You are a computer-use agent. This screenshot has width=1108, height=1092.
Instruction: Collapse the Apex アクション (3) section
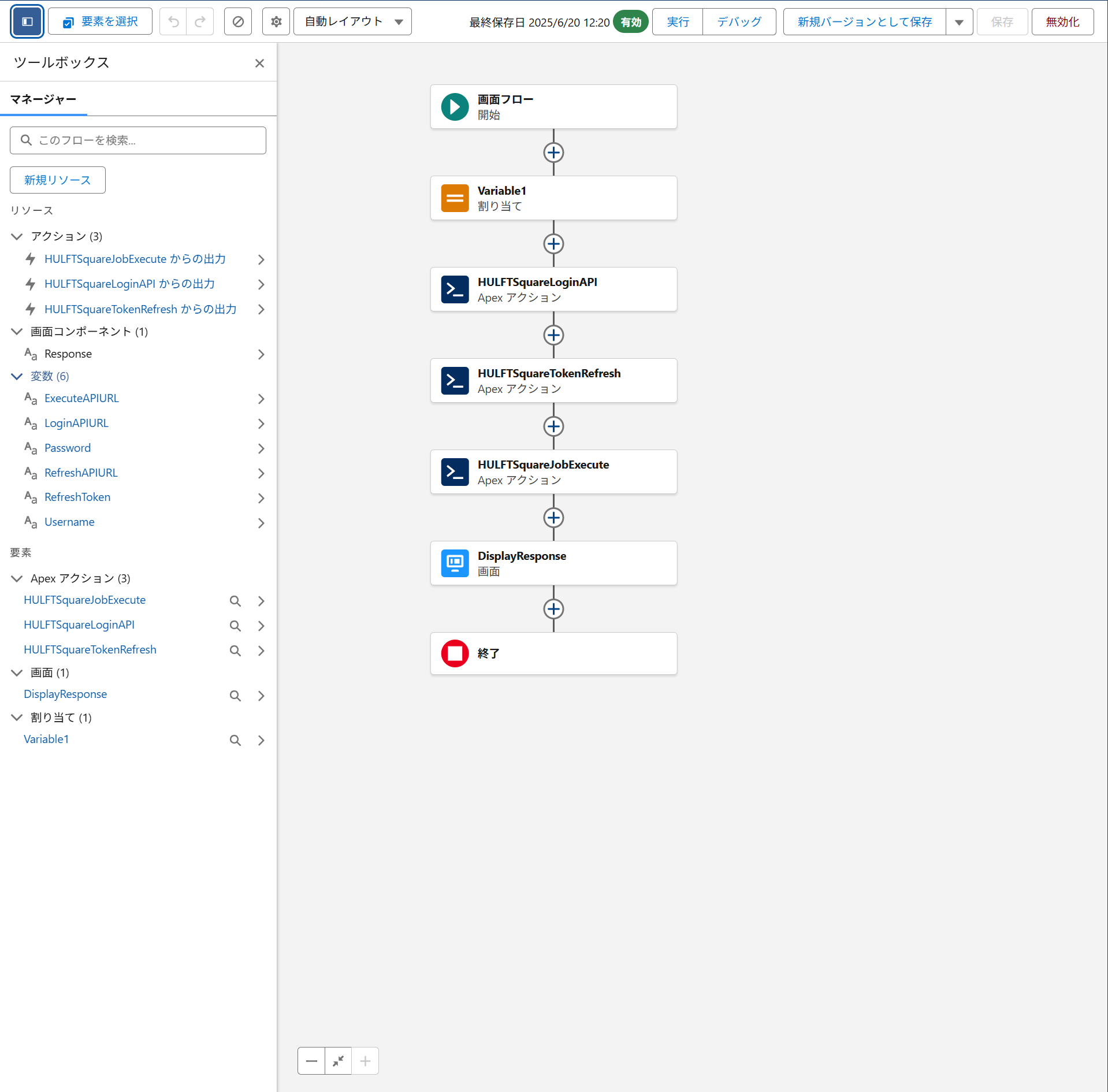[17, 578]
